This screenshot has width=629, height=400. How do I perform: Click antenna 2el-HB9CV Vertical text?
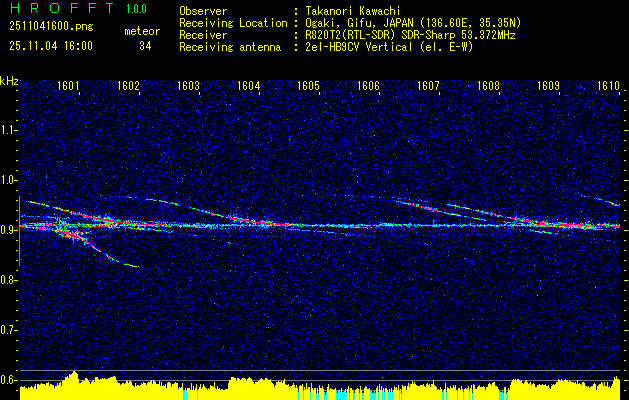click(x=389, y=47)
